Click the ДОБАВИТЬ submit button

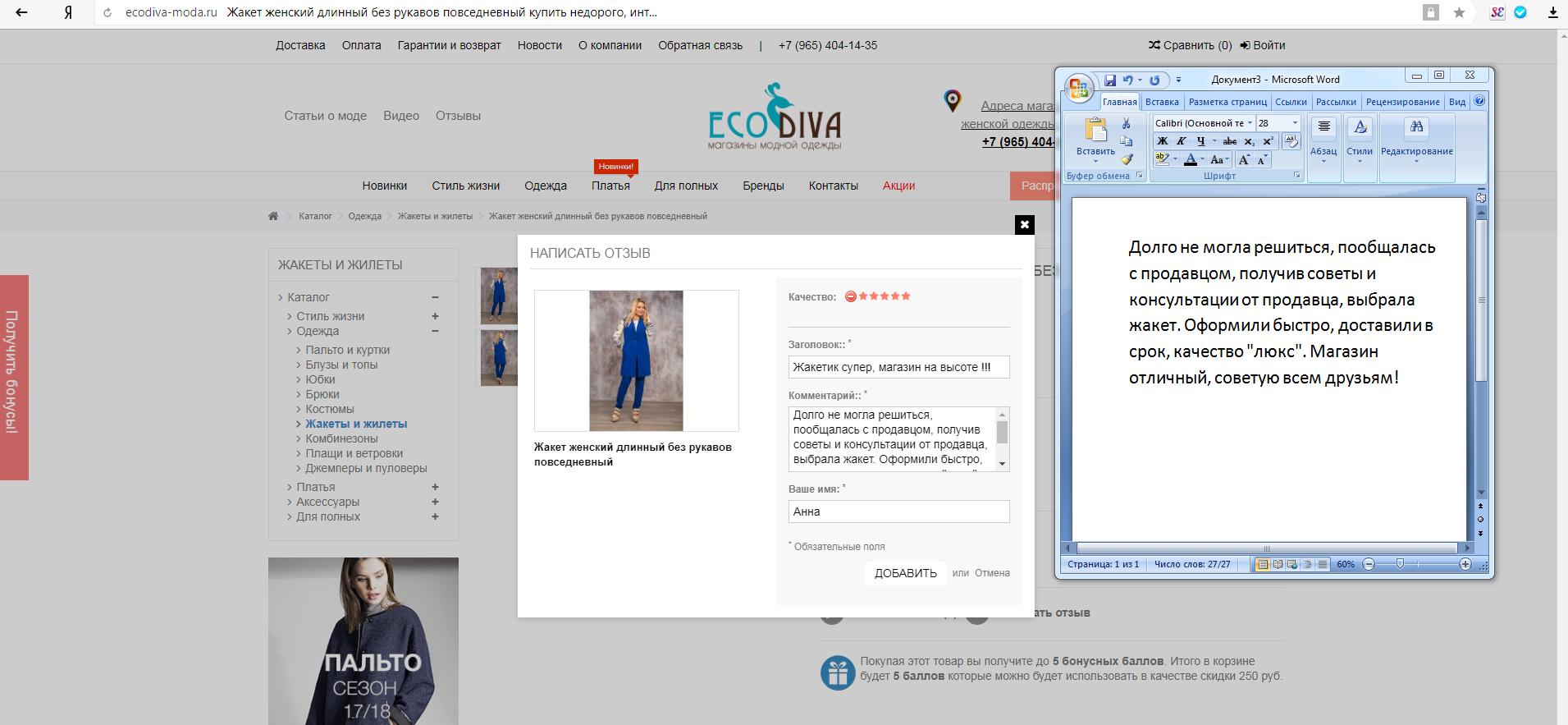pos(906,573)
